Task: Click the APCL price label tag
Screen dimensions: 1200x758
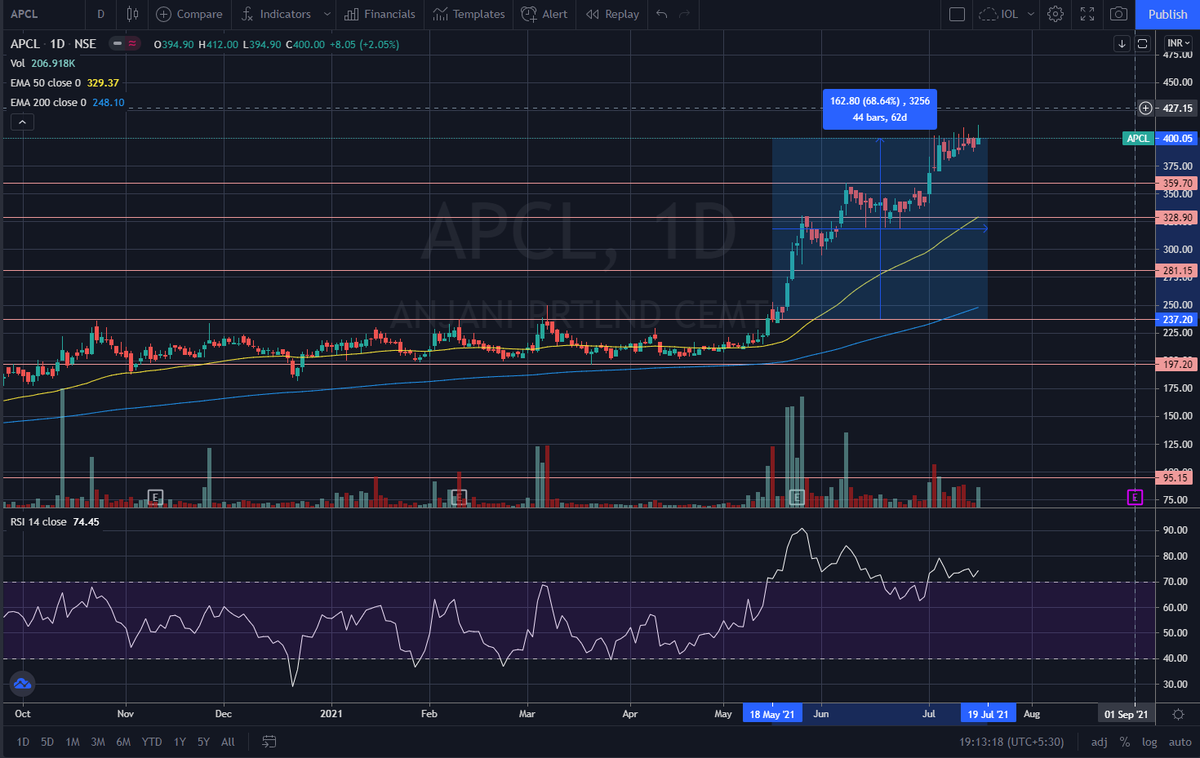Action: [1137, 139]
